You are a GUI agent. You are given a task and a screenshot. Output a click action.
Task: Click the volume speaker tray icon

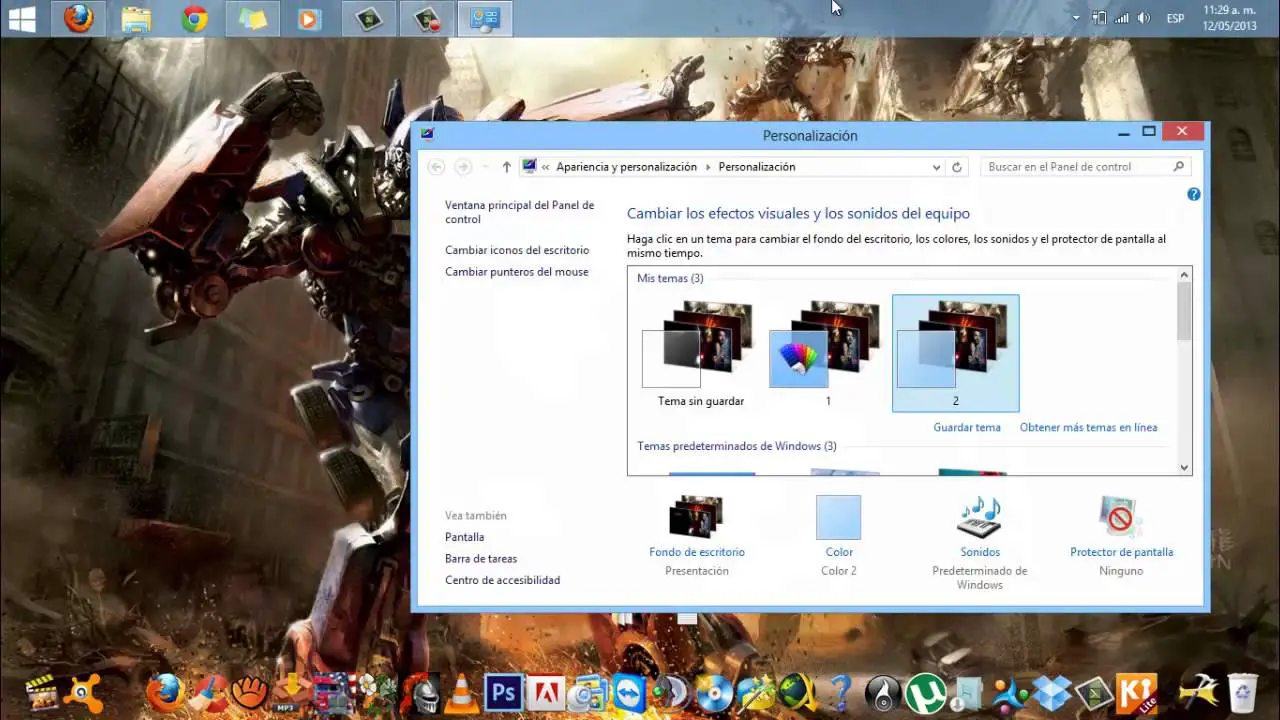point(1144,18)
